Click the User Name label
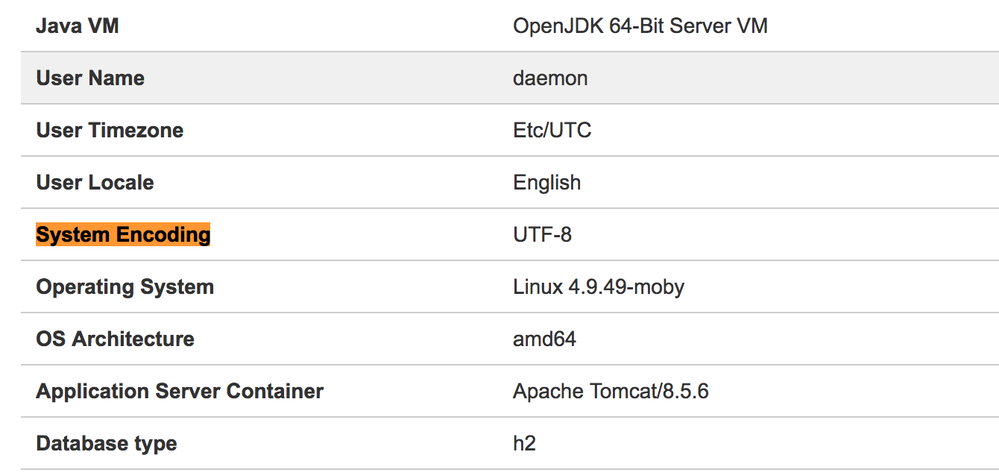 coord(90,78)
